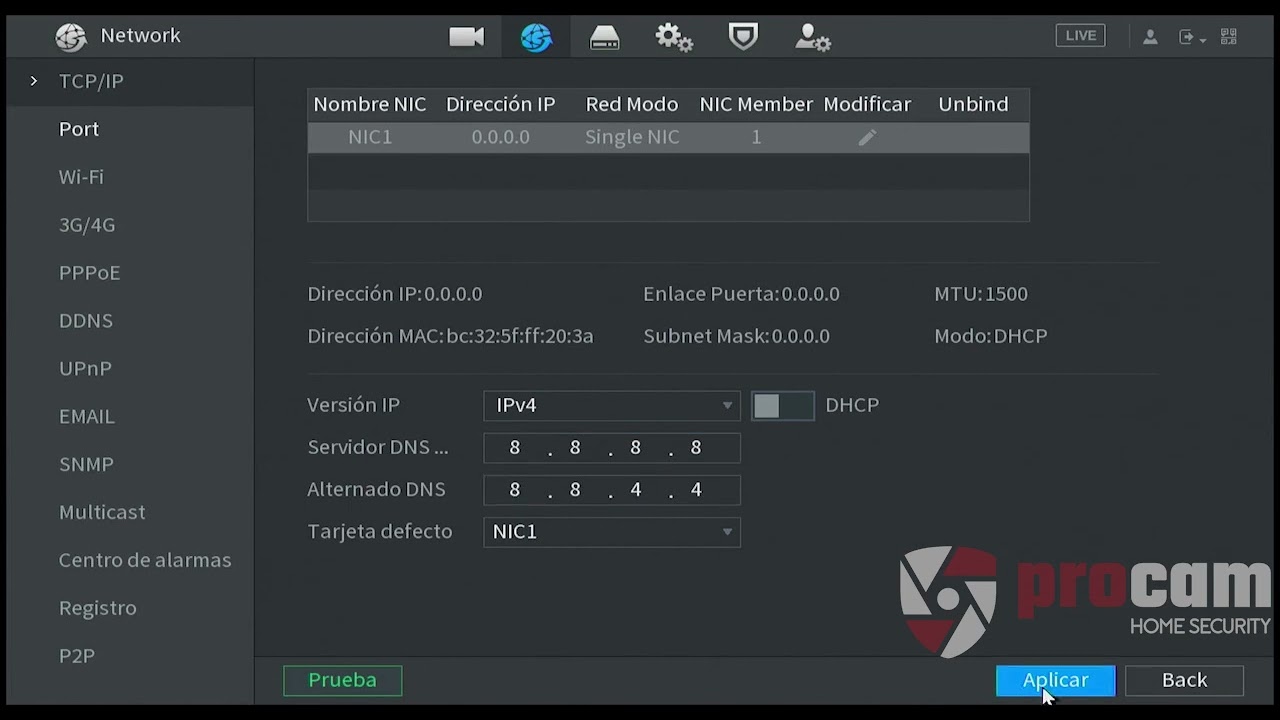Click the Enlace Puerta value text
Screen dimensions: 1280x720
pos(810,294)
